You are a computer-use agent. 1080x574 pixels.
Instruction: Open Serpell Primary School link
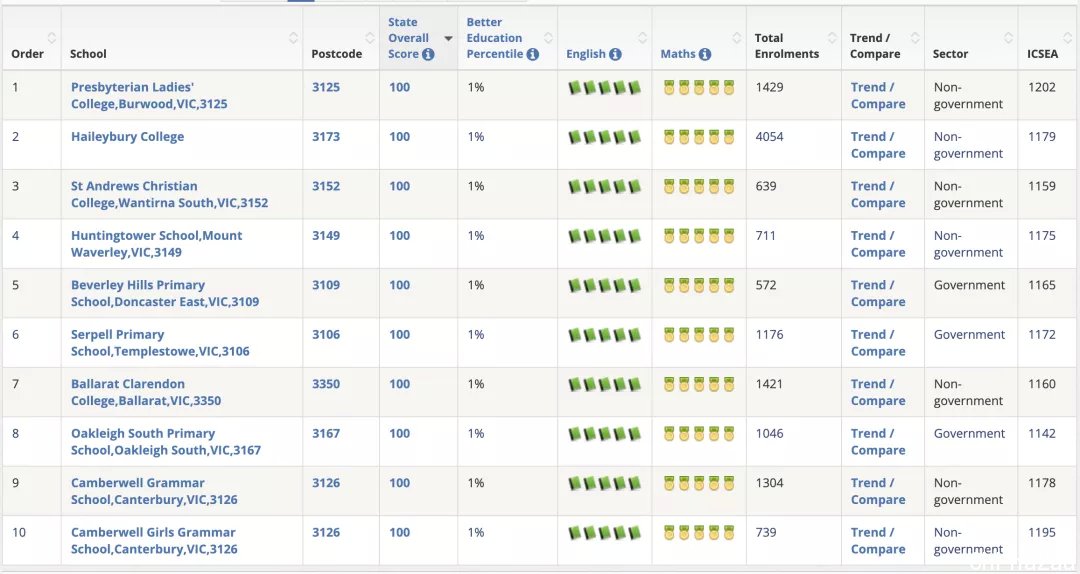pyautogui.click(x=160, y=343)
